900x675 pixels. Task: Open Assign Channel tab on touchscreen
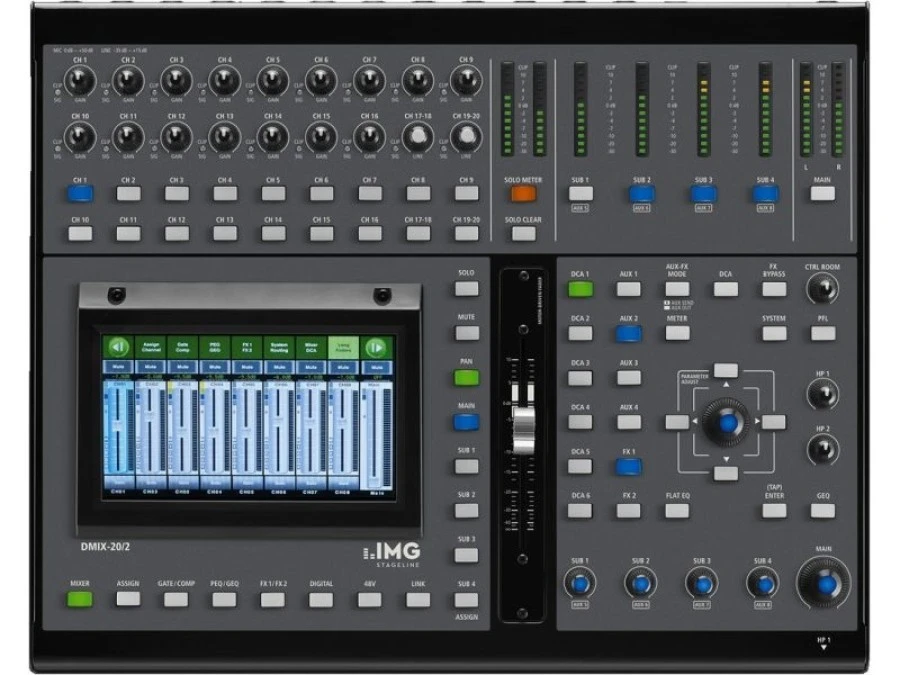(x=152, y=348)
